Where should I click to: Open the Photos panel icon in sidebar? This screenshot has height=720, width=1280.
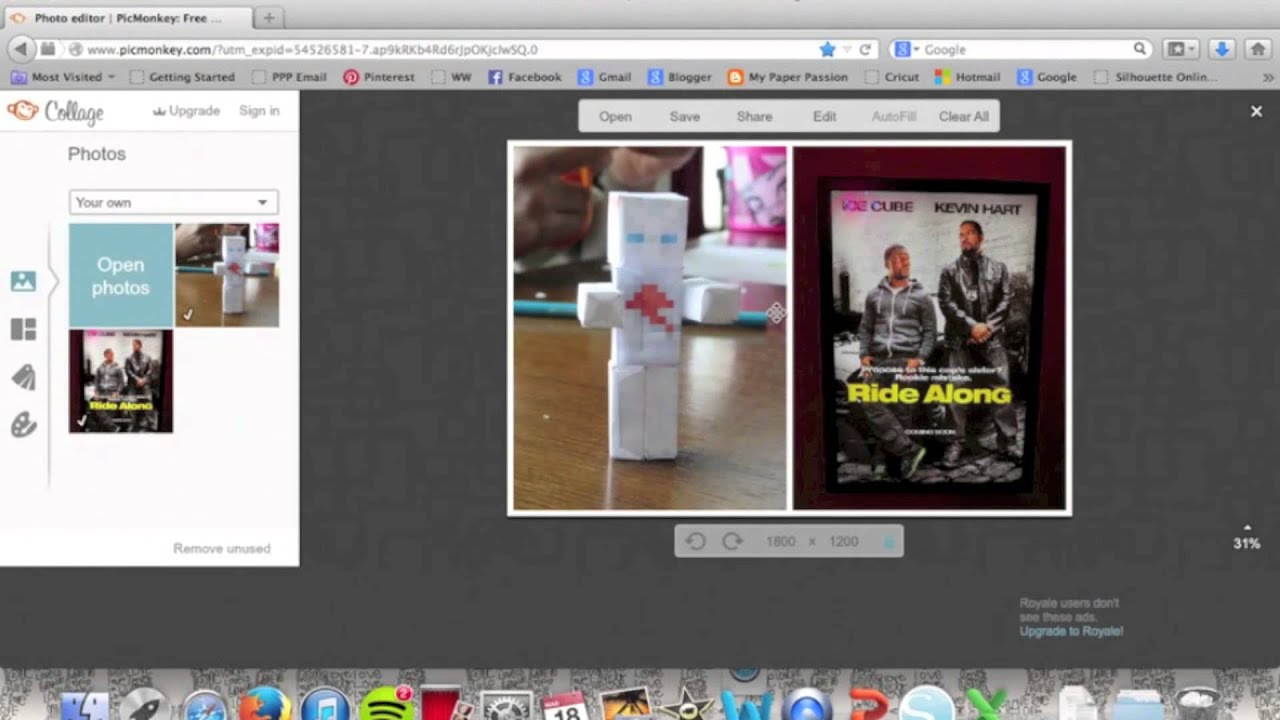tap(23, 281)
